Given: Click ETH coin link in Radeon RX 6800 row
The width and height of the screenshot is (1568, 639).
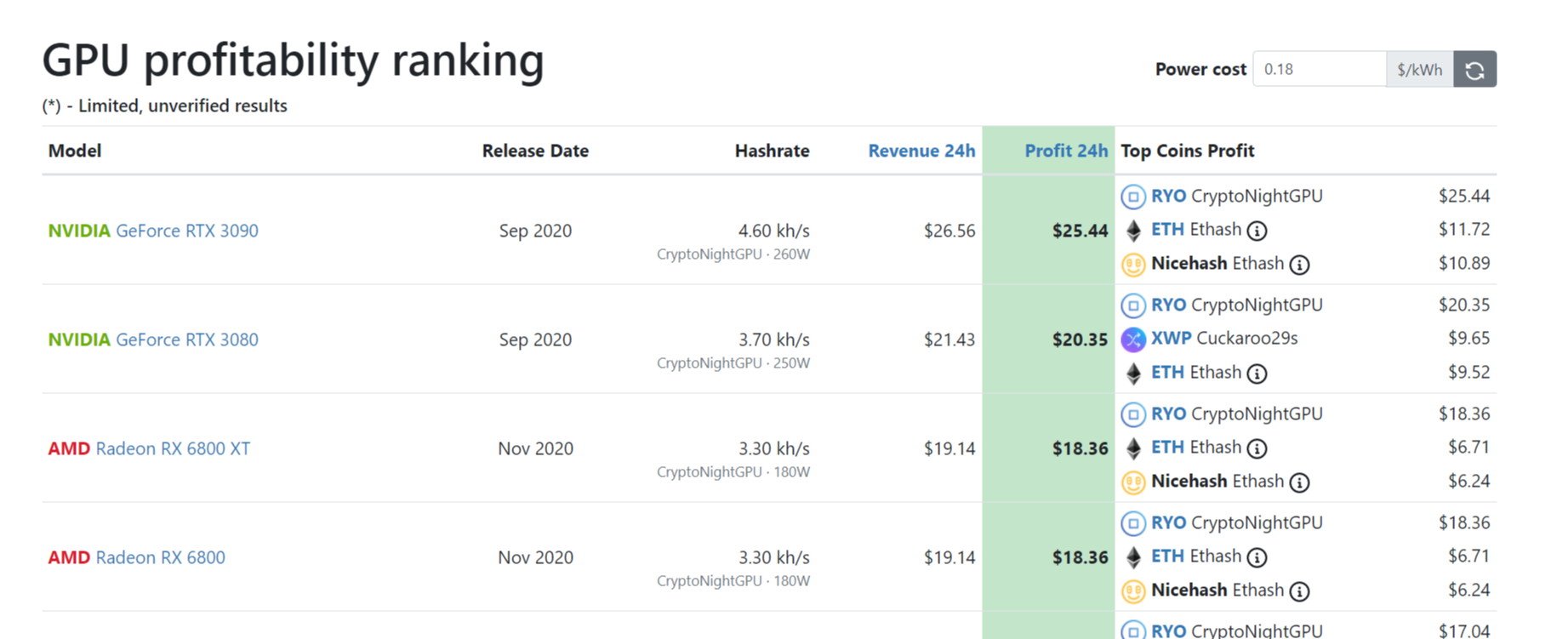Looking at the screenshot, I should point(1167,556).
